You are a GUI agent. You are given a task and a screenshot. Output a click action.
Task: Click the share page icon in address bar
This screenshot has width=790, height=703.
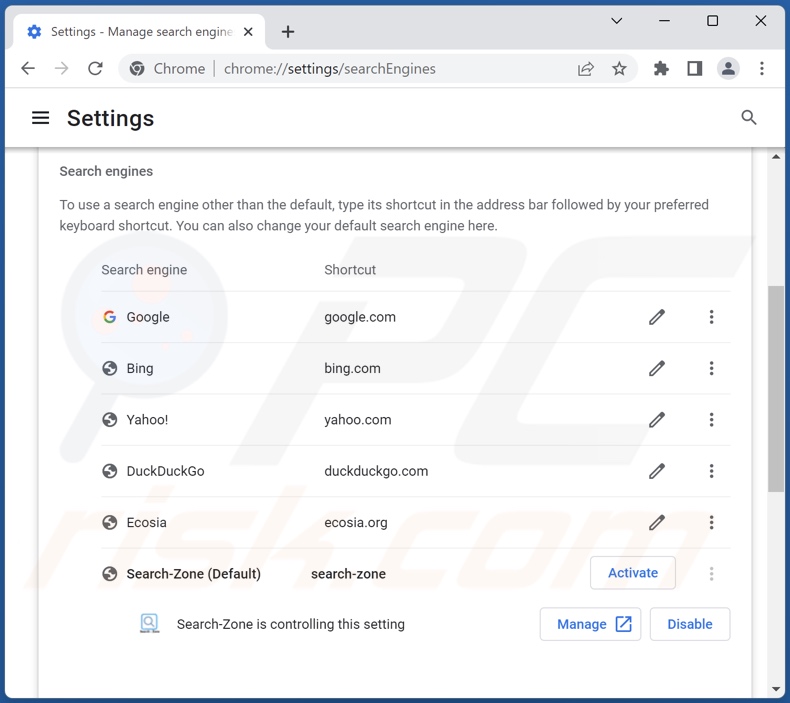[x=585, y=69]
